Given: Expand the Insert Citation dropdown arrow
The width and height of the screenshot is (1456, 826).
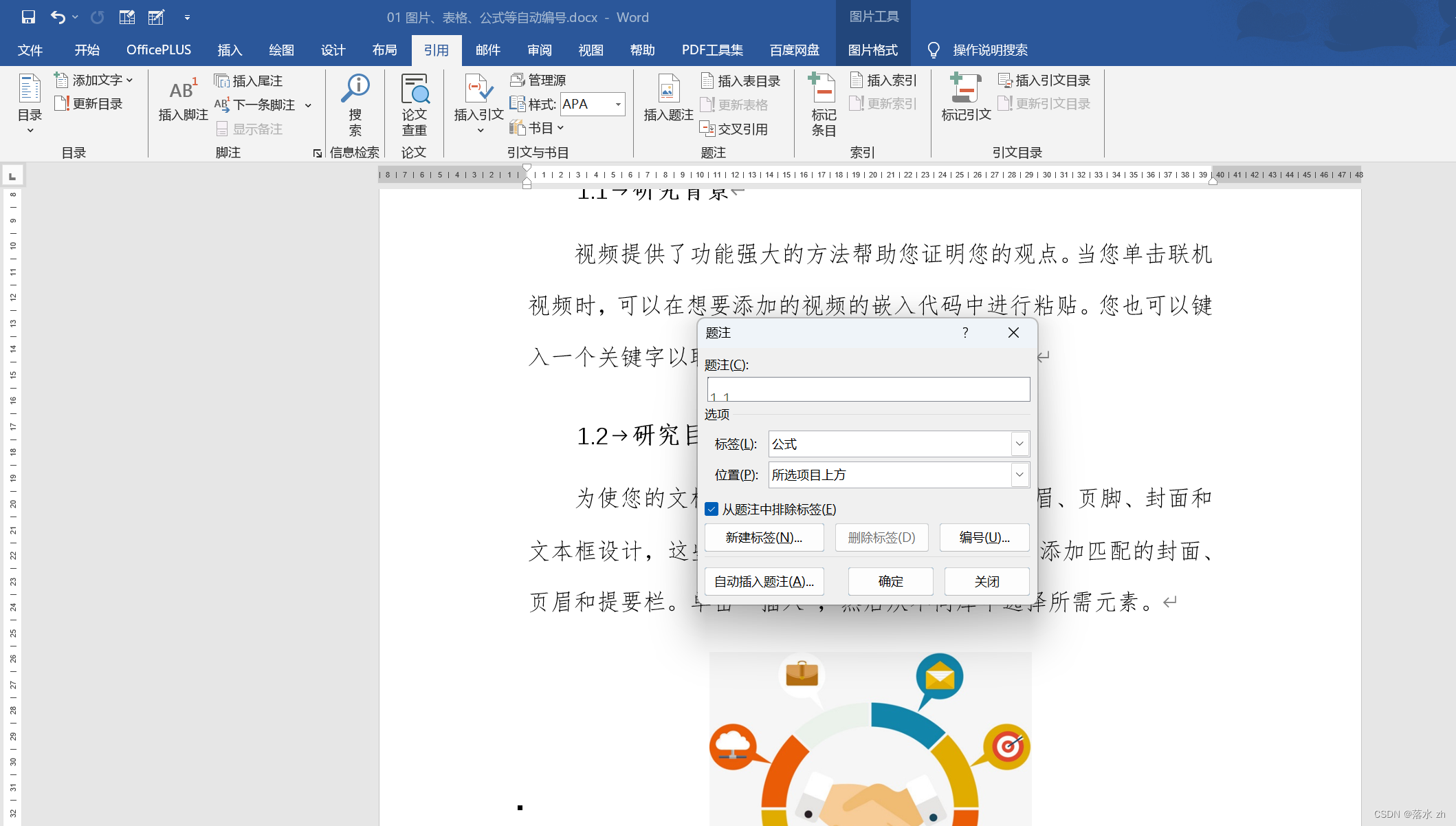Looking at the screenshot, I should coord(480,131).
